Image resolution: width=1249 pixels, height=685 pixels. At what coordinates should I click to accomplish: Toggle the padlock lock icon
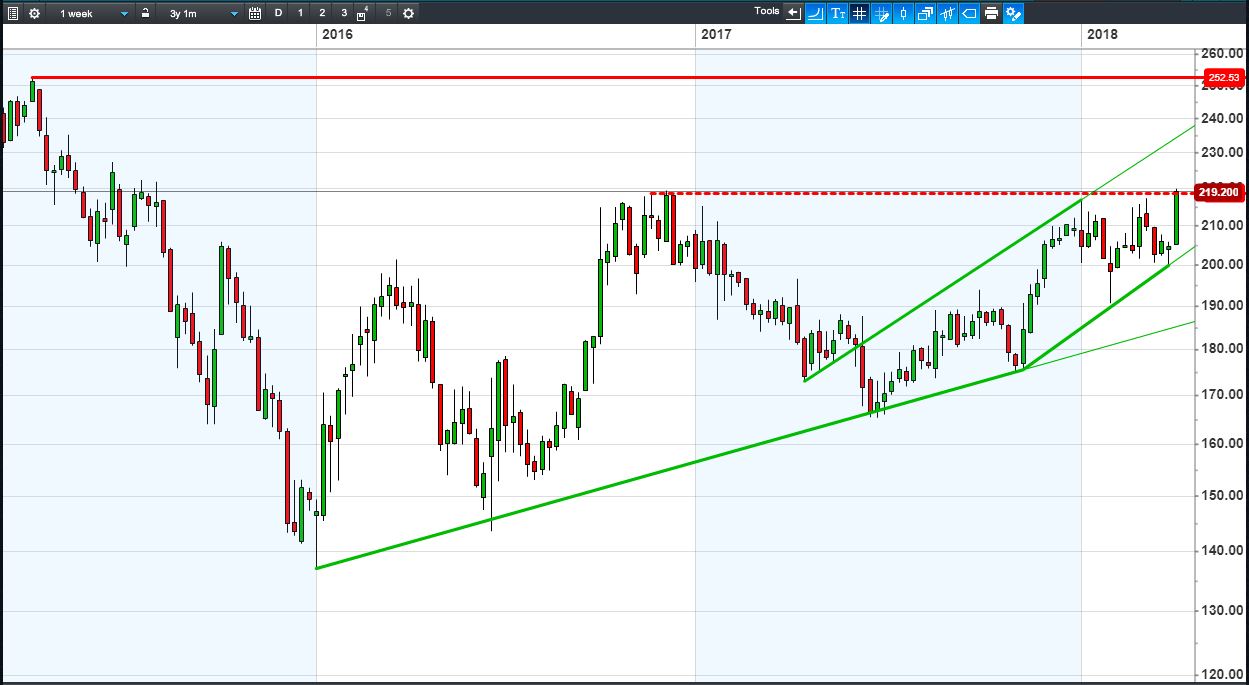(145, 13)
